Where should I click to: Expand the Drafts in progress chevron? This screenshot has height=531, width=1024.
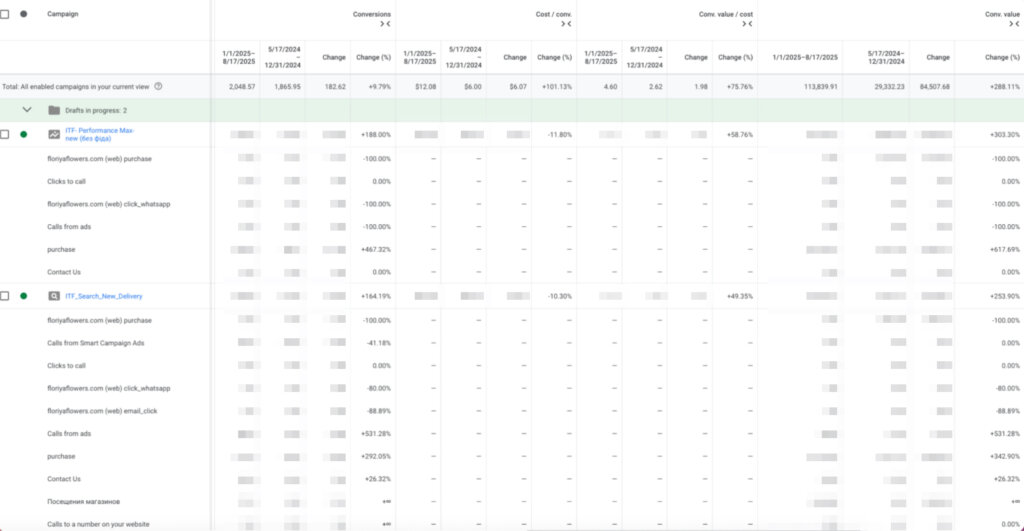(27, 110)
